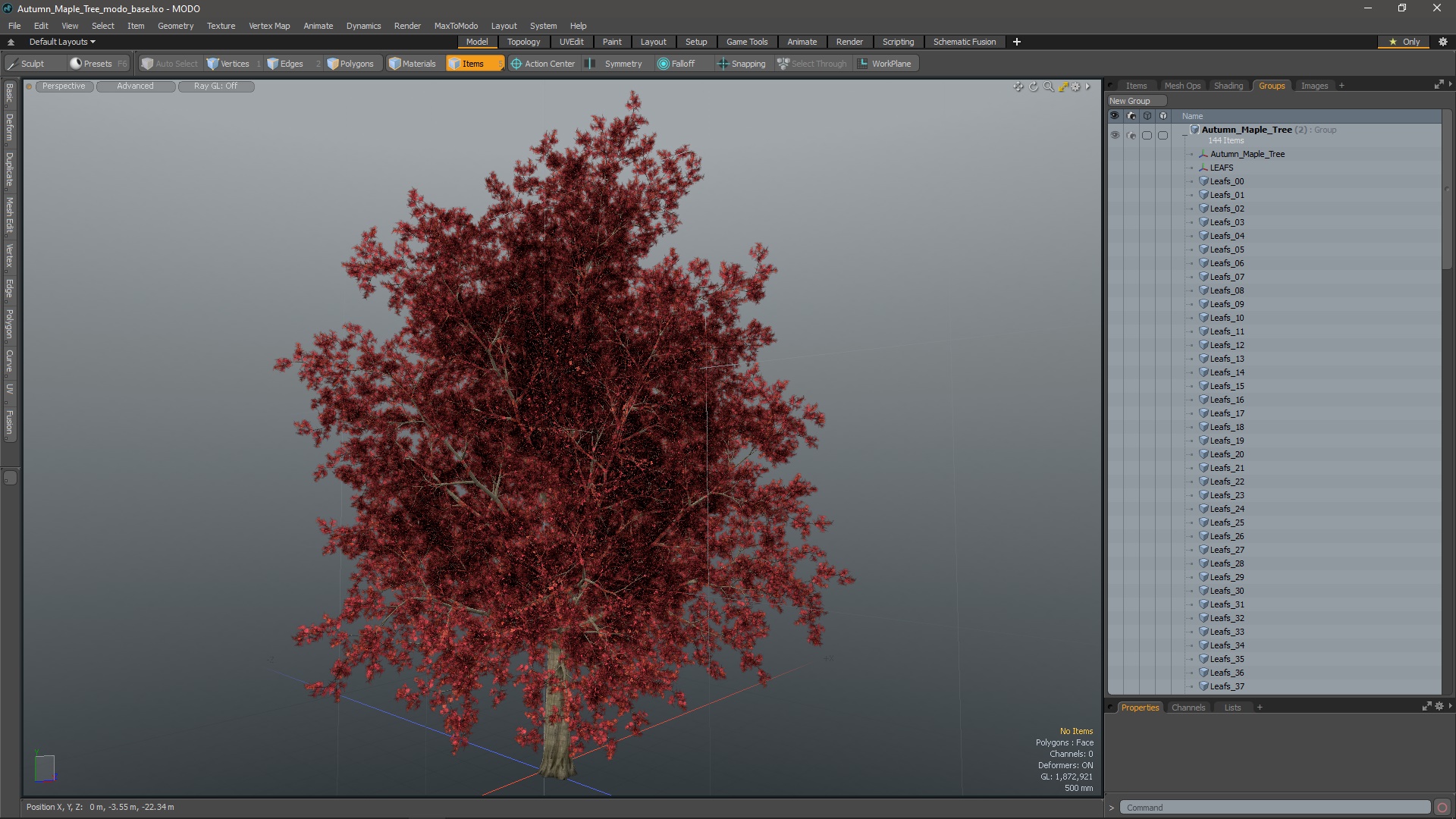This screenshot has height=819, width=1456.
Task: Click the Action Center icon
Action: pos(516,64)
